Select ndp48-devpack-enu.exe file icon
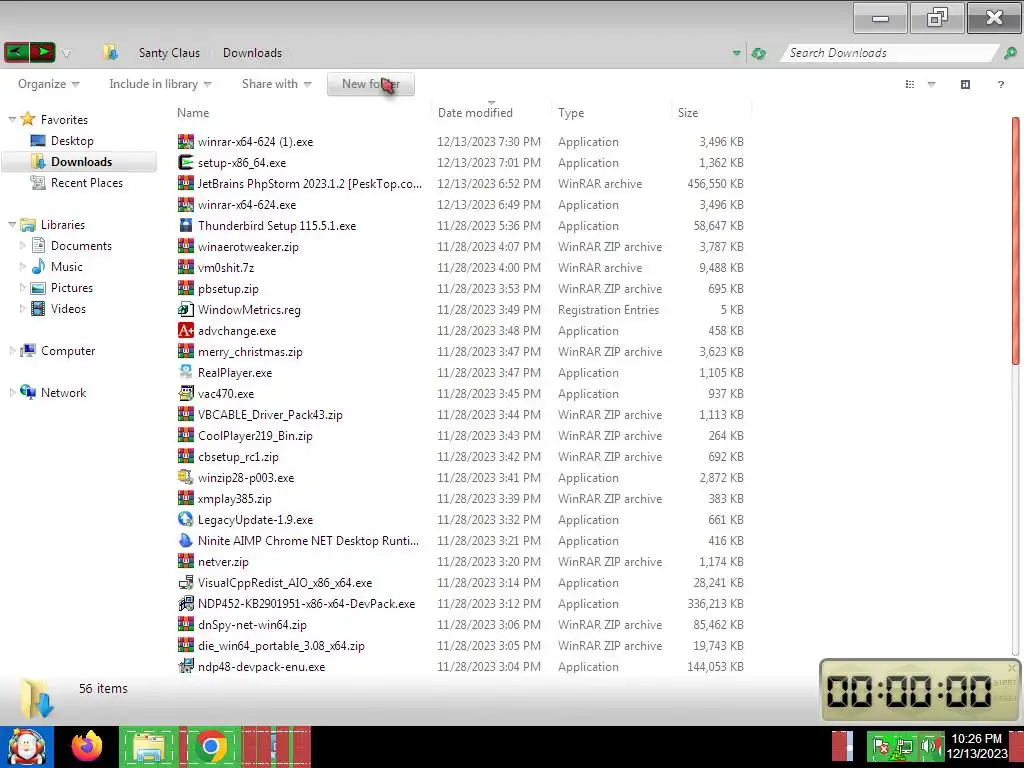This screenshot has width=1024, height=768. (x=186, y=667)
